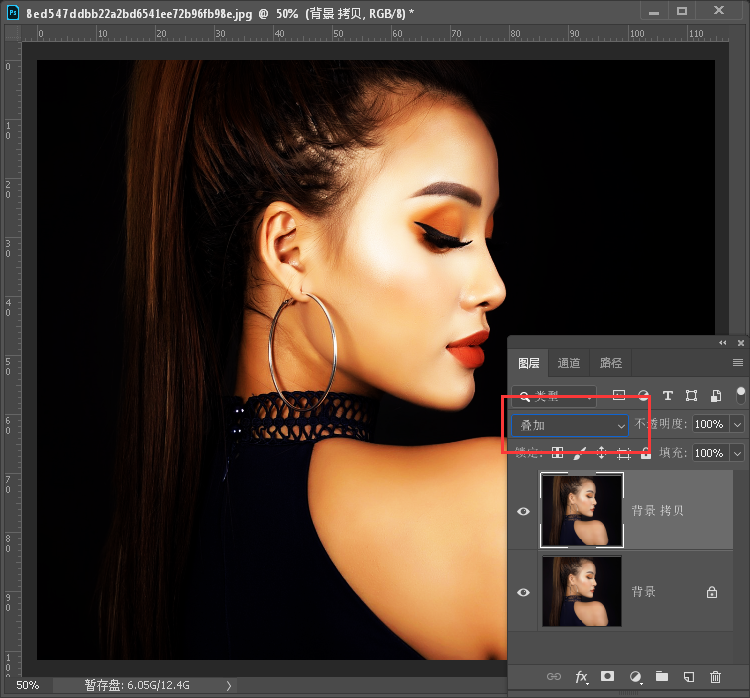Click the link layers icon

coord(553,677)
